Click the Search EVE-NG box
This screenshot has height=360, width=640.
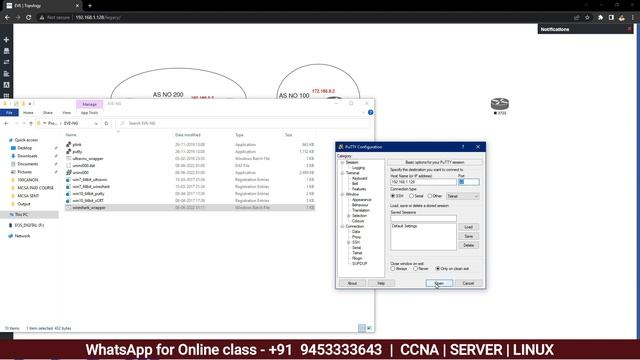coord(243,123)
